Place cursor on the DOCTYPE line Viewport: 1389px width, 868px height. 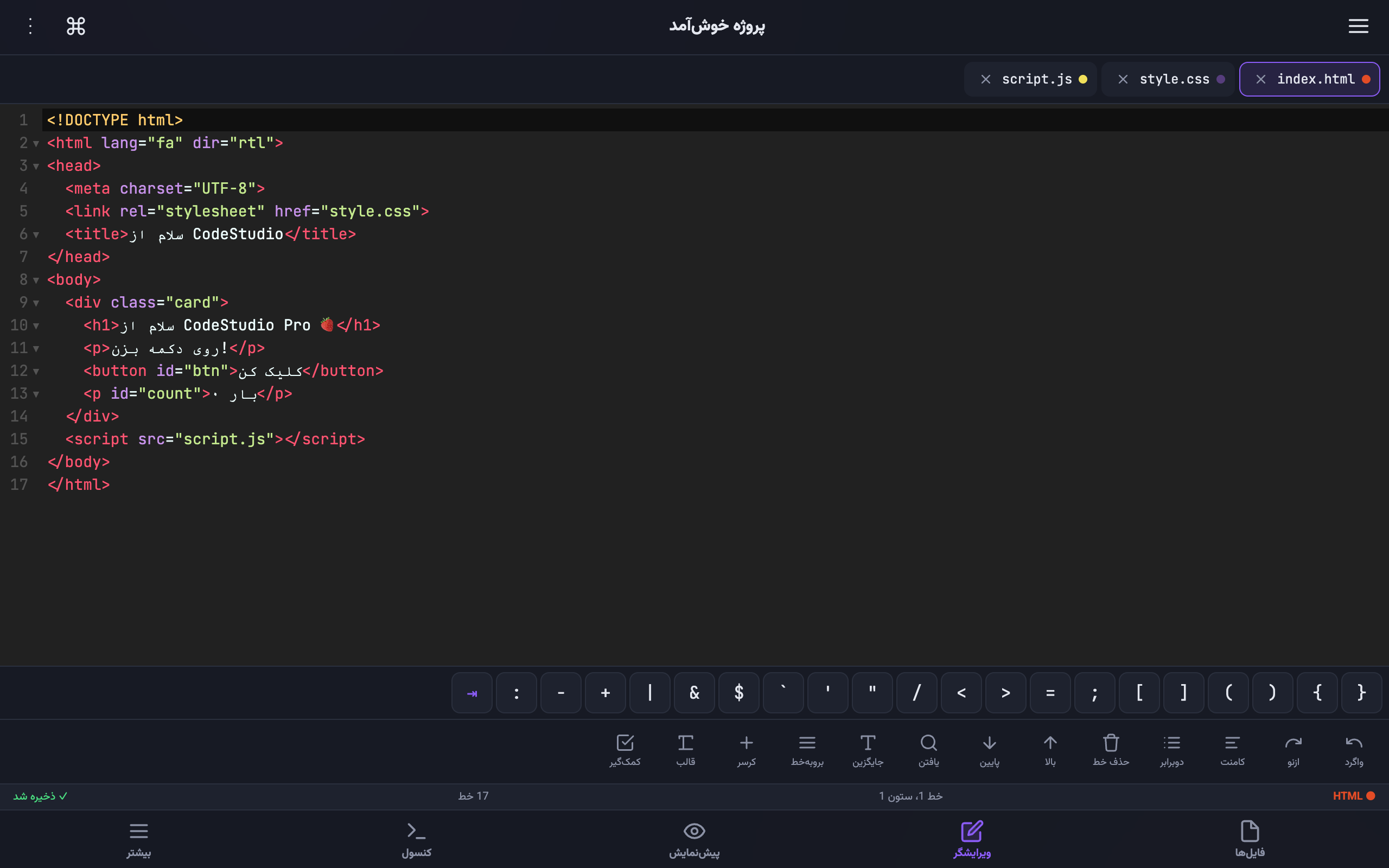click(715, 120)
